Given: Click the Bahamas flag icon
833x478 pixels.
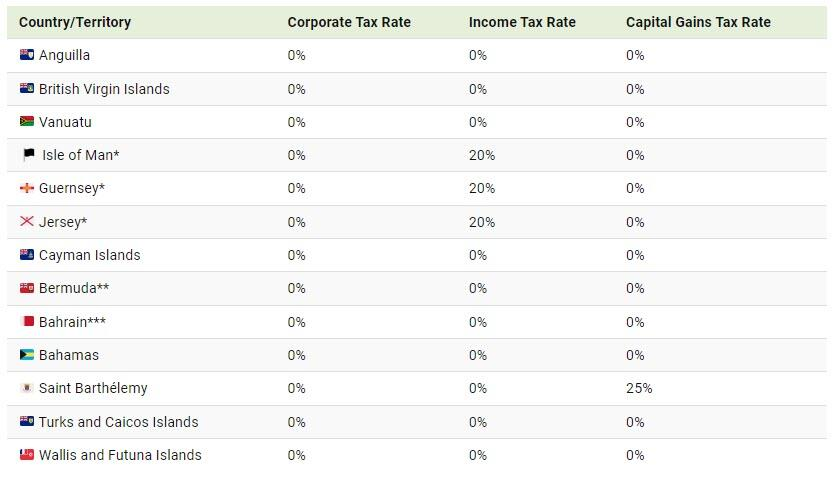Looking at the screenshot, I should tap(27, 355).
